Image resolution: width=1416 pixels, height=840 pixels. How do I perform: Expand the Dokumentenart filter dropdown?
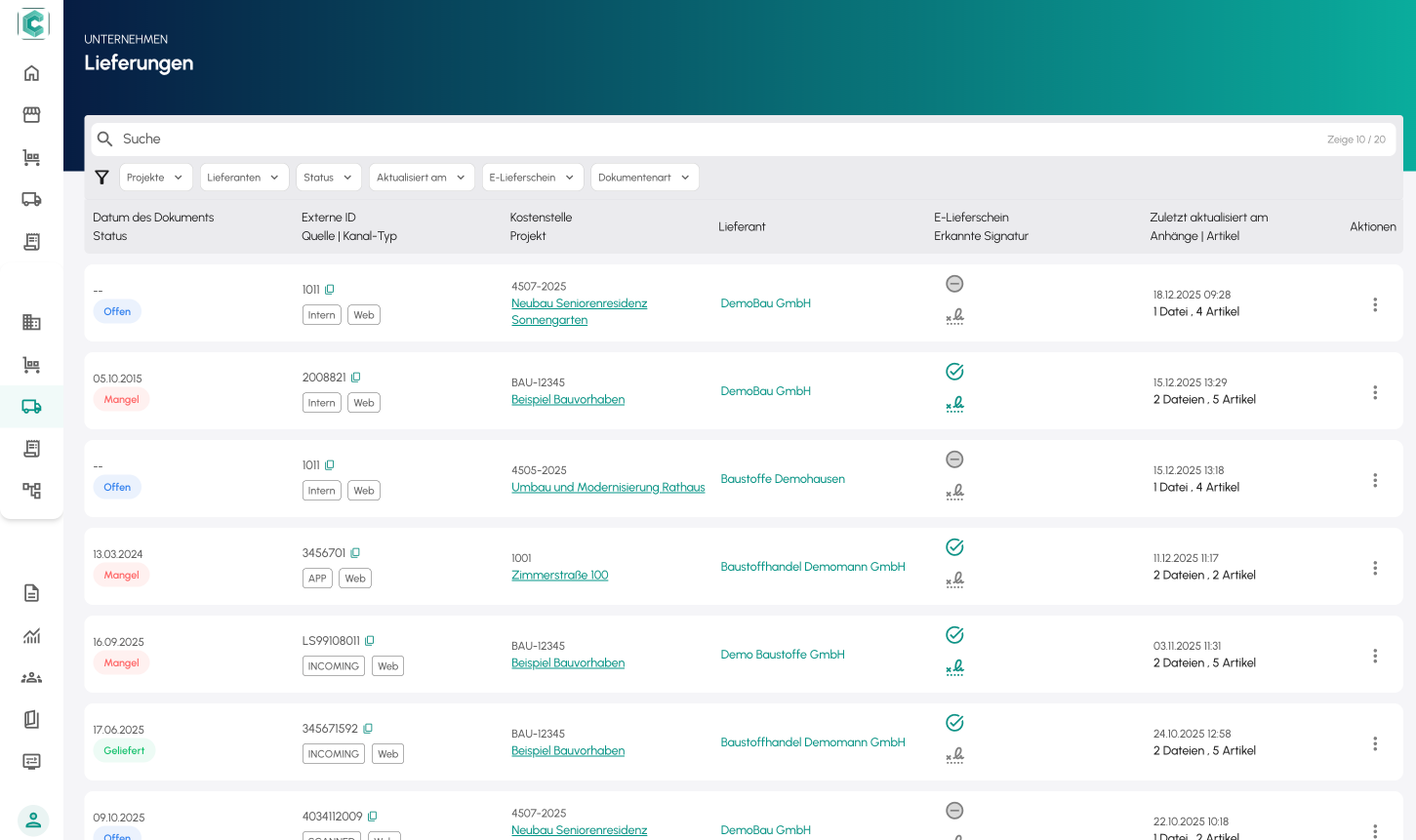645,178
